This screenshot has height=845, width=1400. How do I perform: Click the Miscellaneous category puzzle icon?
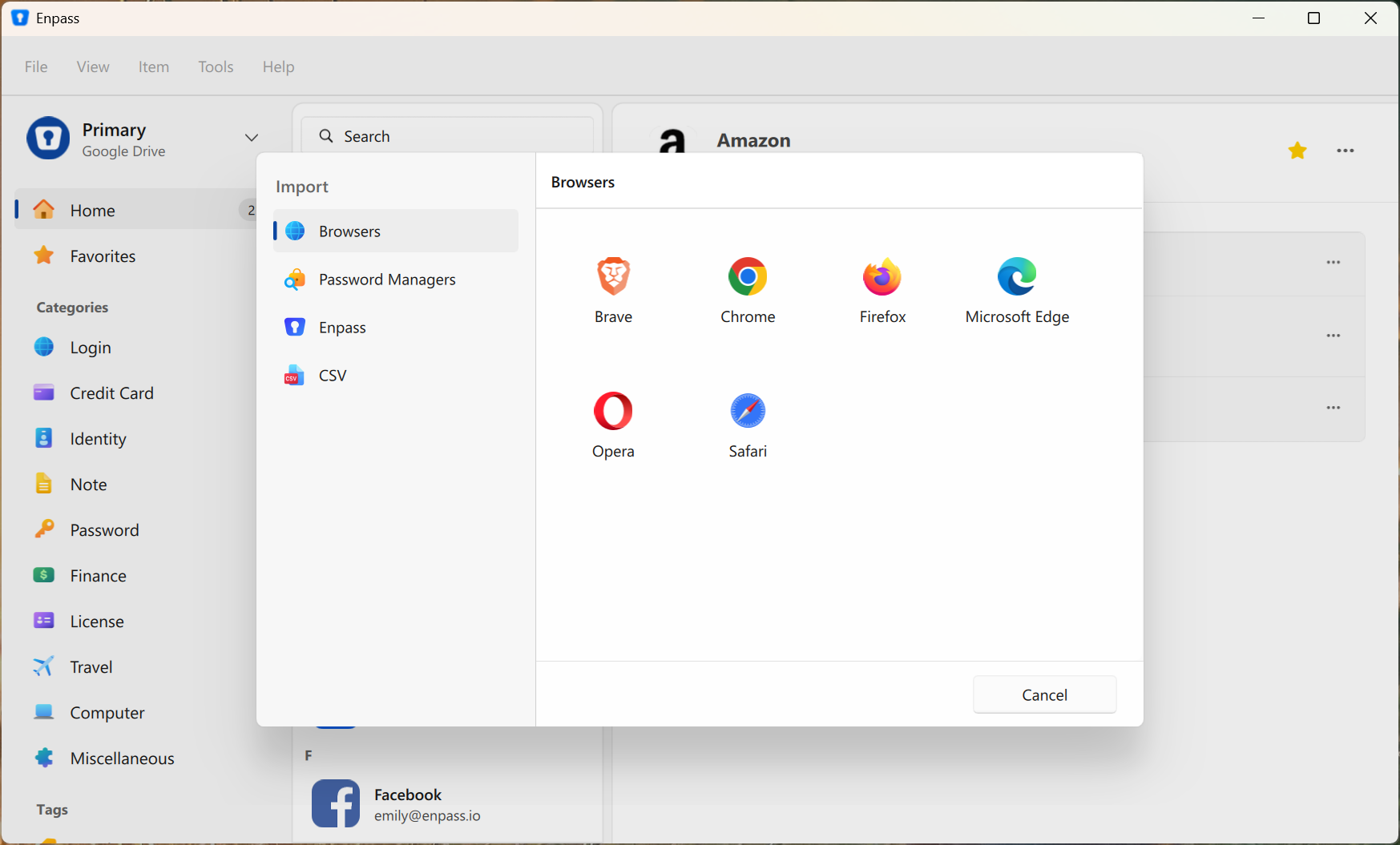point(44,758)
